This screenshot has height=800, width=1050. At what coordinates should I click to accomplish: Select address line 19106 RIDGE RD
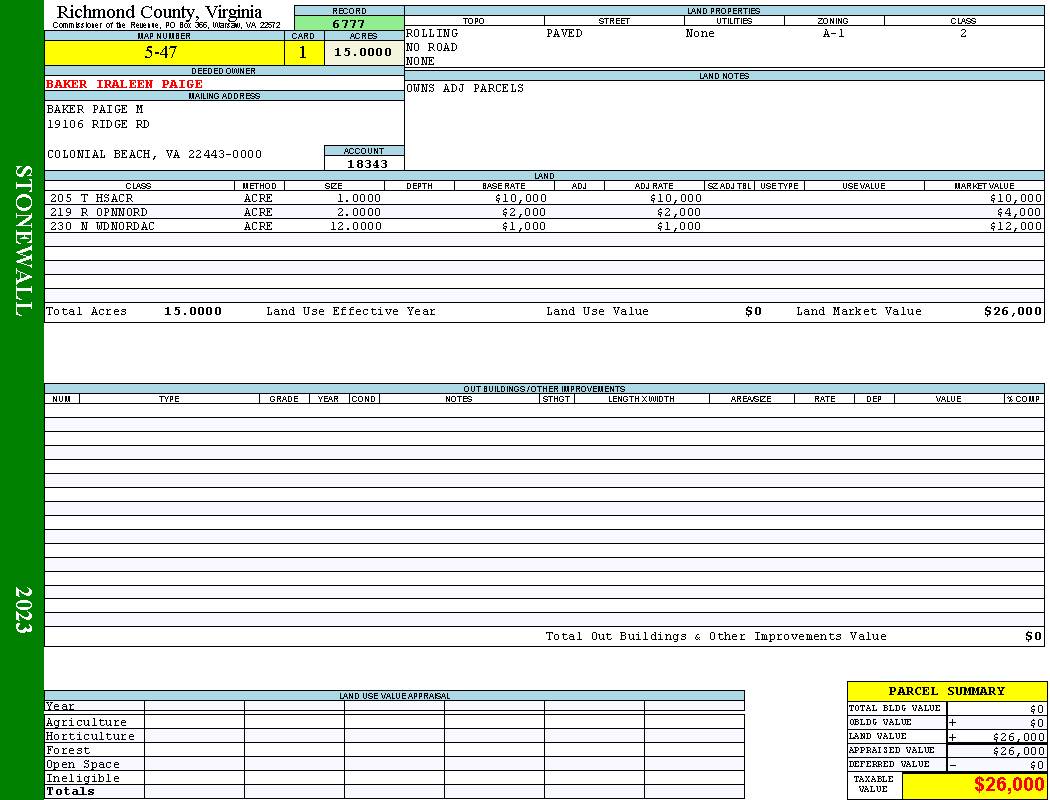click(98, 124)
